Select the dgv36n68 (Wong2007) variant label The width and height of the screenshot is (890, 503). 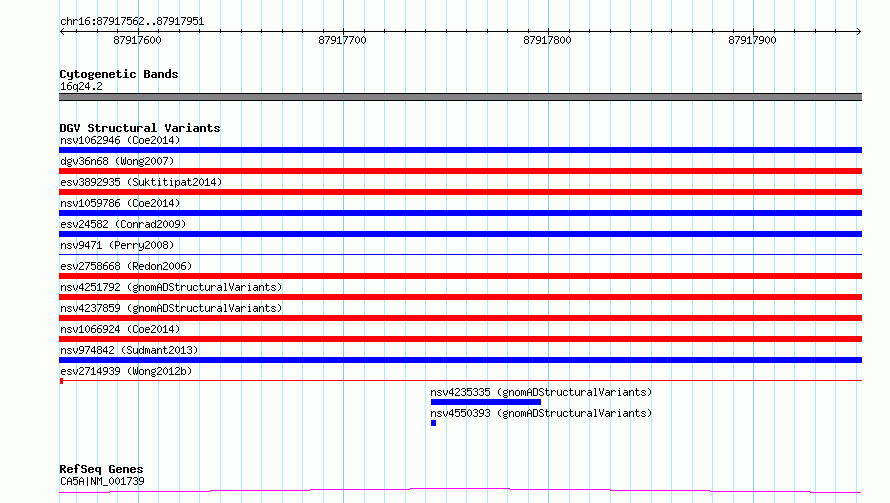pos(117,161)
